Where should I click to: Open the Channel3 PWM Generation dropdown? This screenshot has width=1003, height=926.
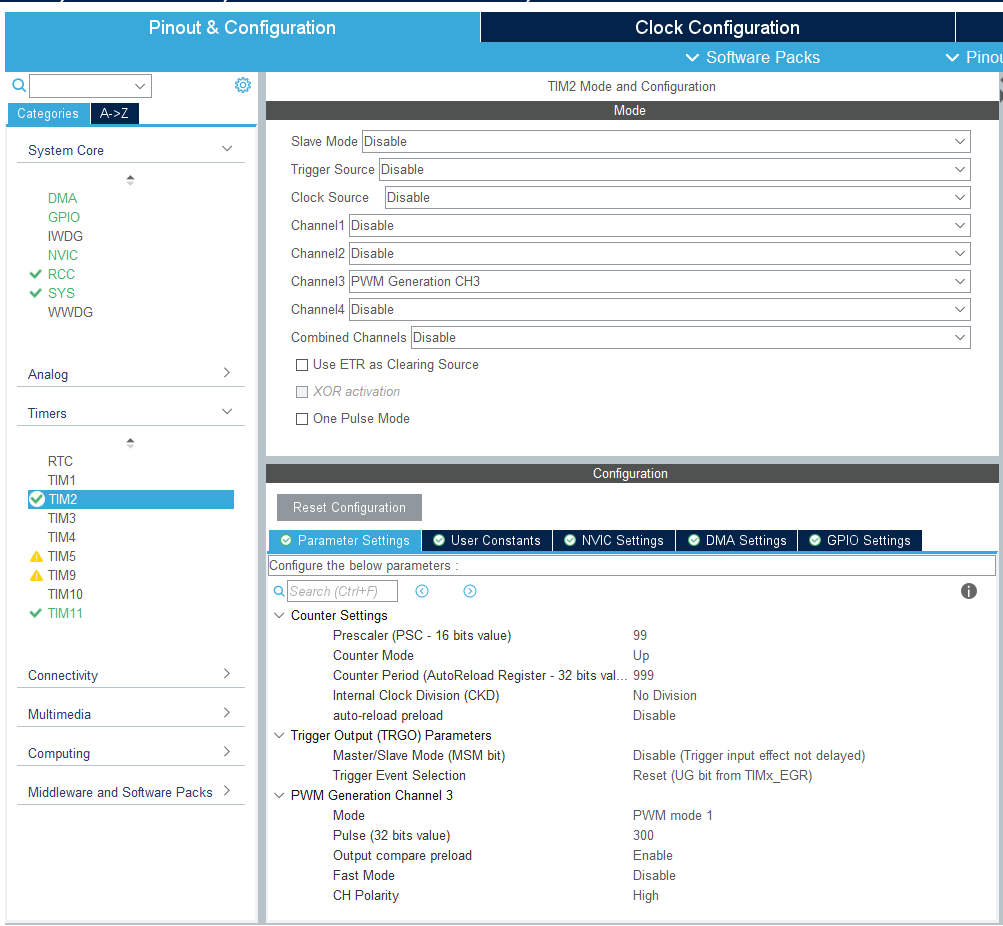[659, 282]
